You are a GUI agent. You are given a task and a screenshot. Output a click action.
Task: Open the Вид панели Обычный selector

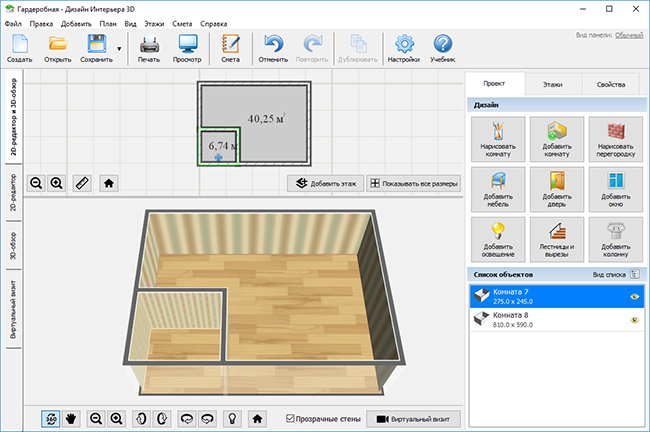click(628, 35)
